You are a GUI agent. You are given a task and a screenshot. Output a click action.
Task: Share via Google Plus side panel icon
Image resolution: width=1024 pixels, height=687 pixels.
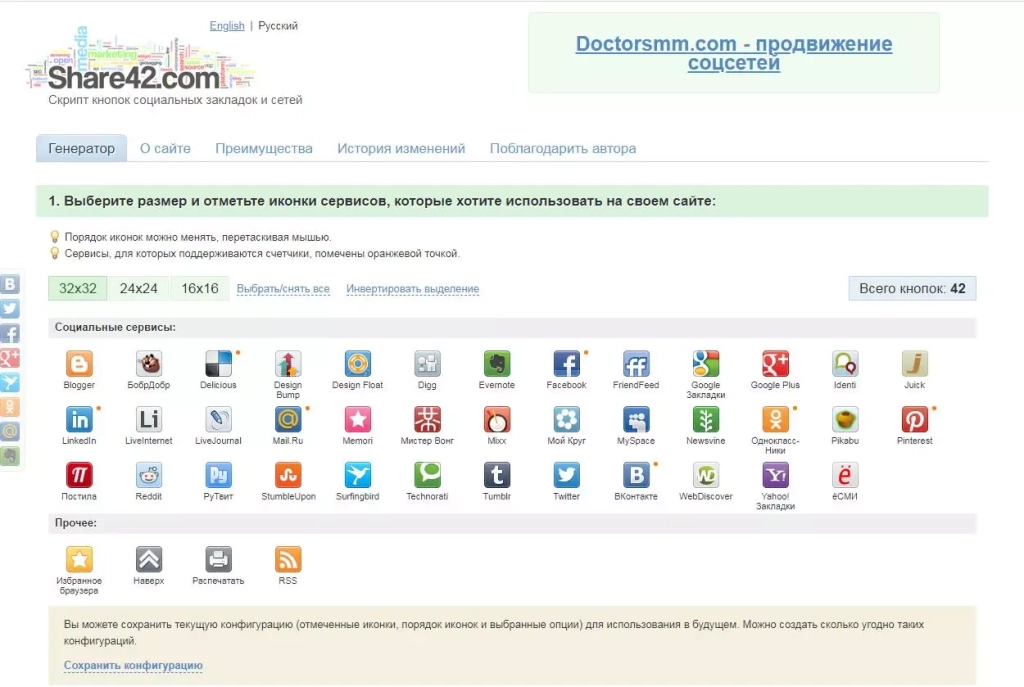(x=10, y=358)
